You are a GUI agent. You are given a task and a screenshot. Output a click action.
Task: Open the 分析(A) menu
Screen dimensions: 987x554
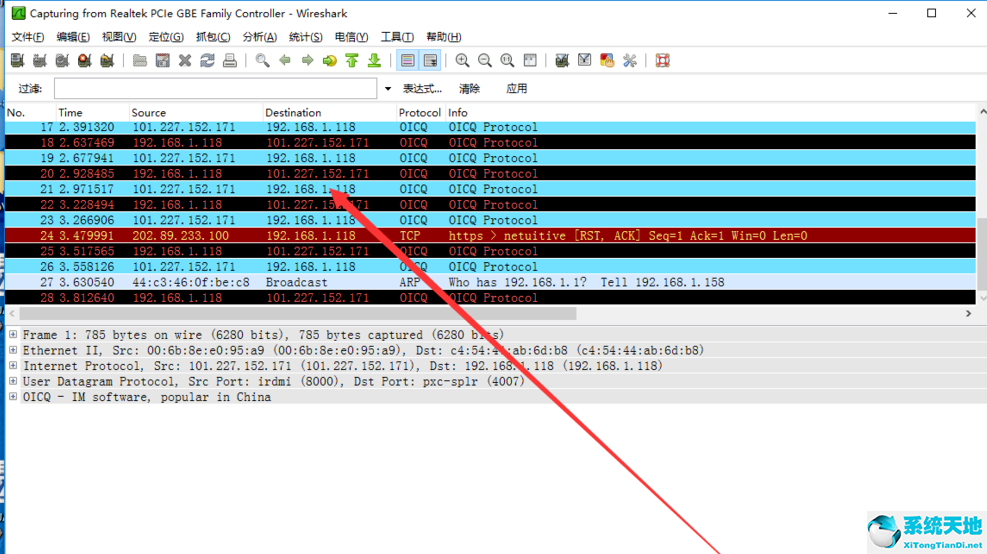(x=259, y=37)
